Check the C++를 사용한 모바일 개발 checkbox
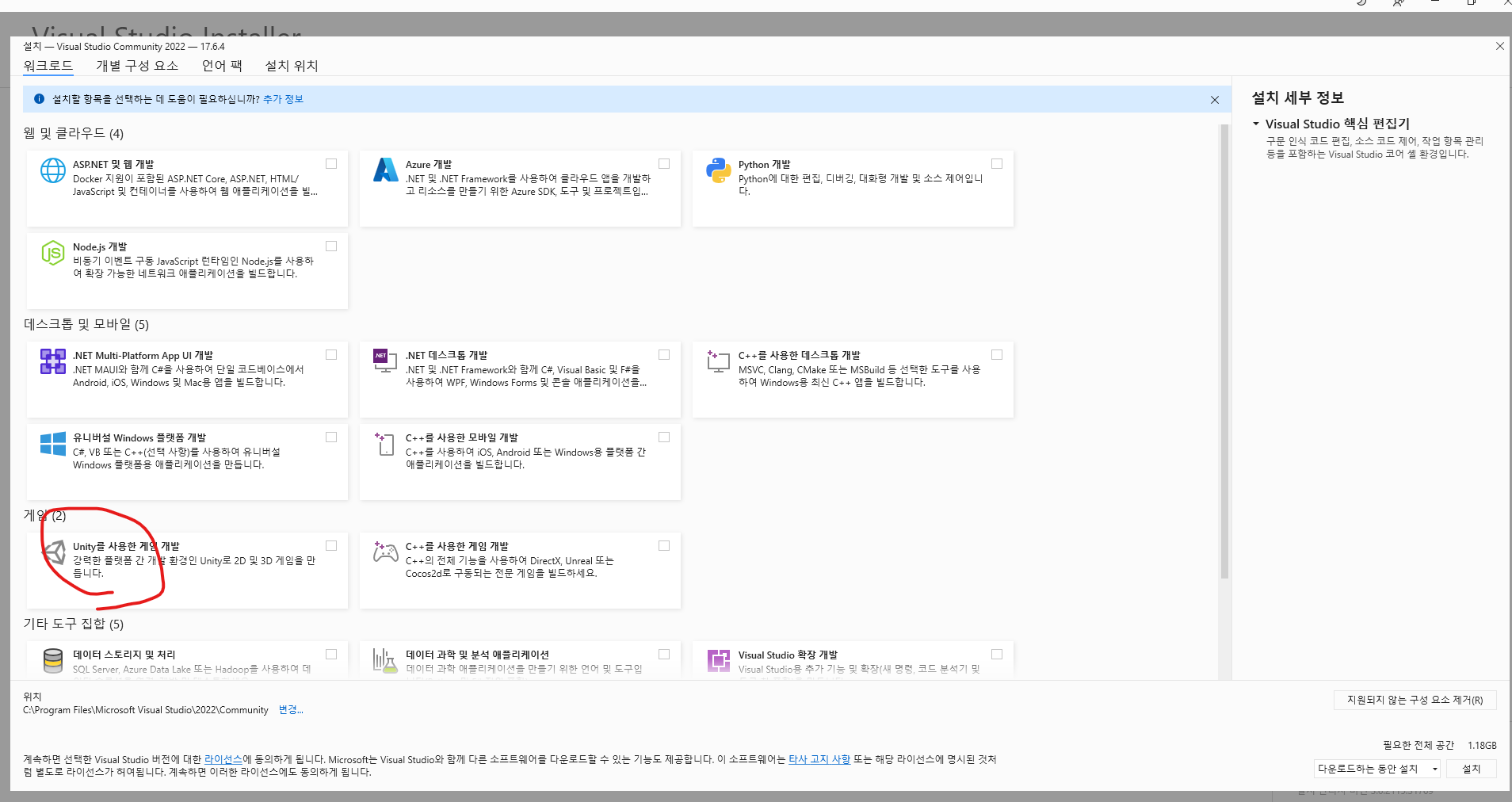The image size is (1512, 802). [664, 437]
